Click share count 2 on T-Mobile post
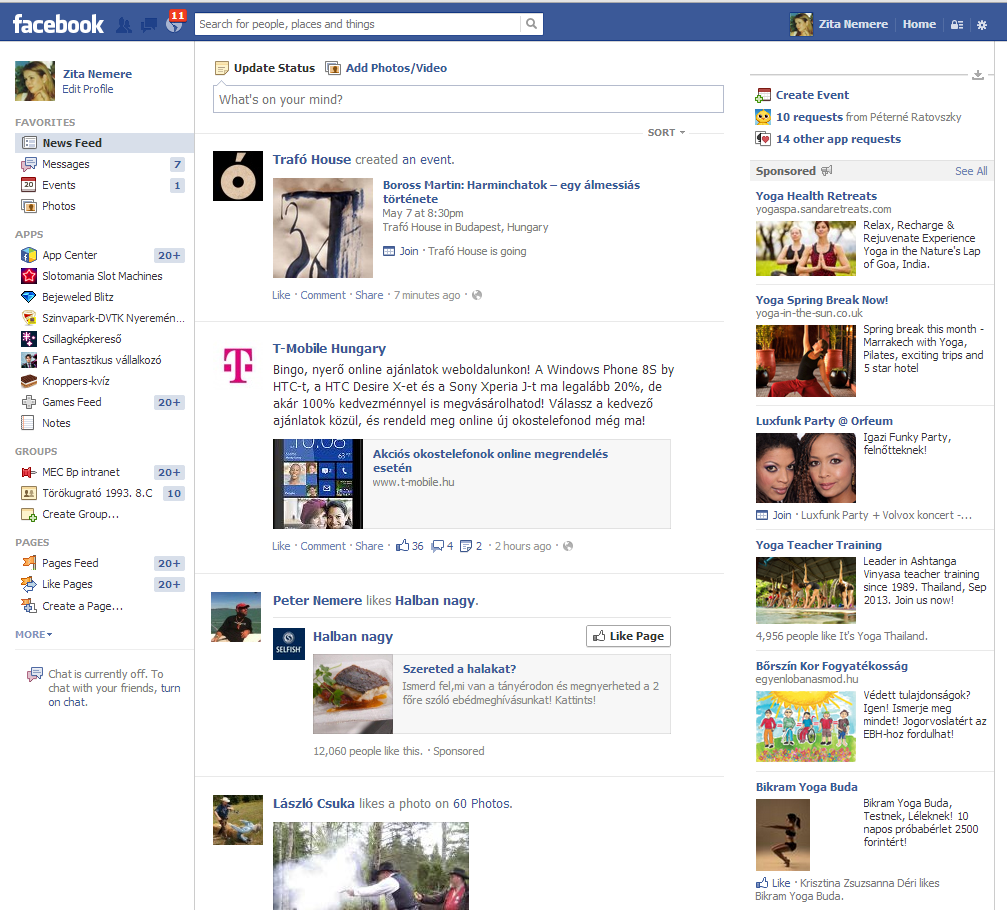This screenshot has height=910, width=1007. 471,546
